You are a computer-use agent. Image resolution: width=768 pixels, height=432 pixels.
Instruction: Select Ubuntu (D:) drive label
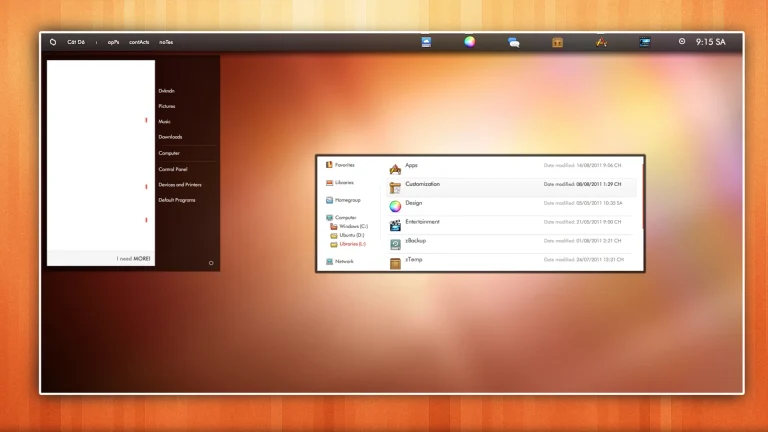point(352,235)
